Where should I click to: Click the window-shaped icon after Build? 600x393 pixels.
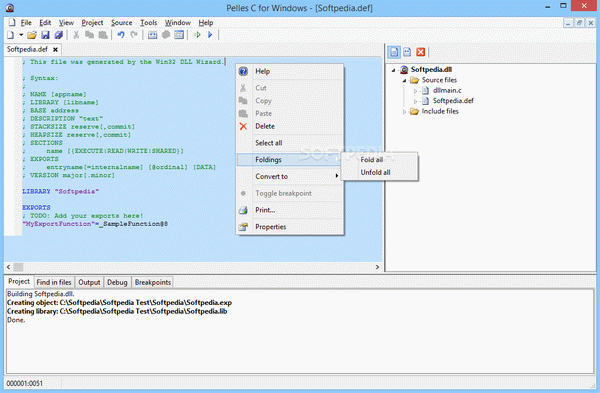pyautogui.click(x=179, y=35)
